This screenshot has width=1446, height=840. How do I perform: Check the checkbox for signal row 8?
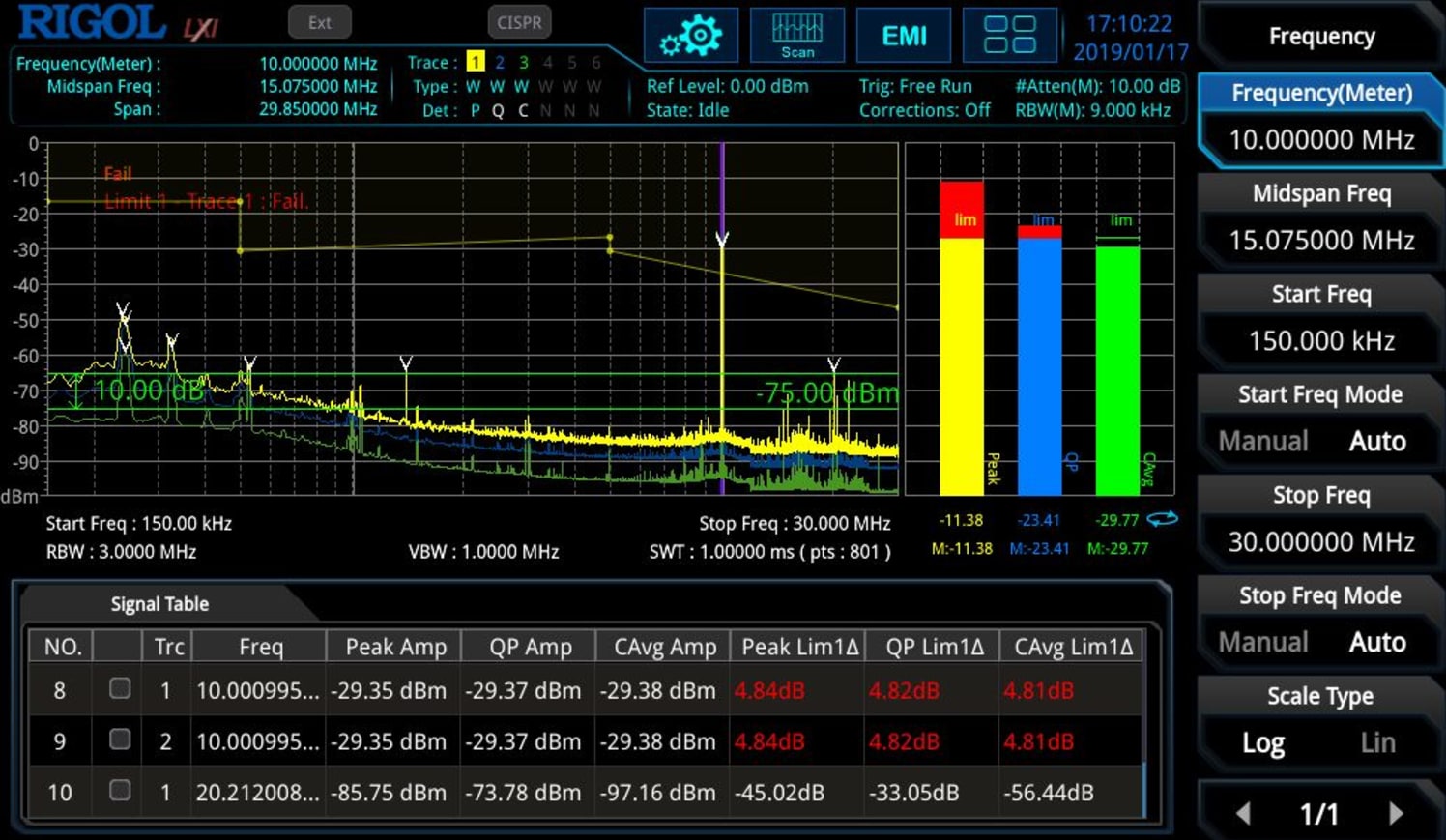pos(120,689)
